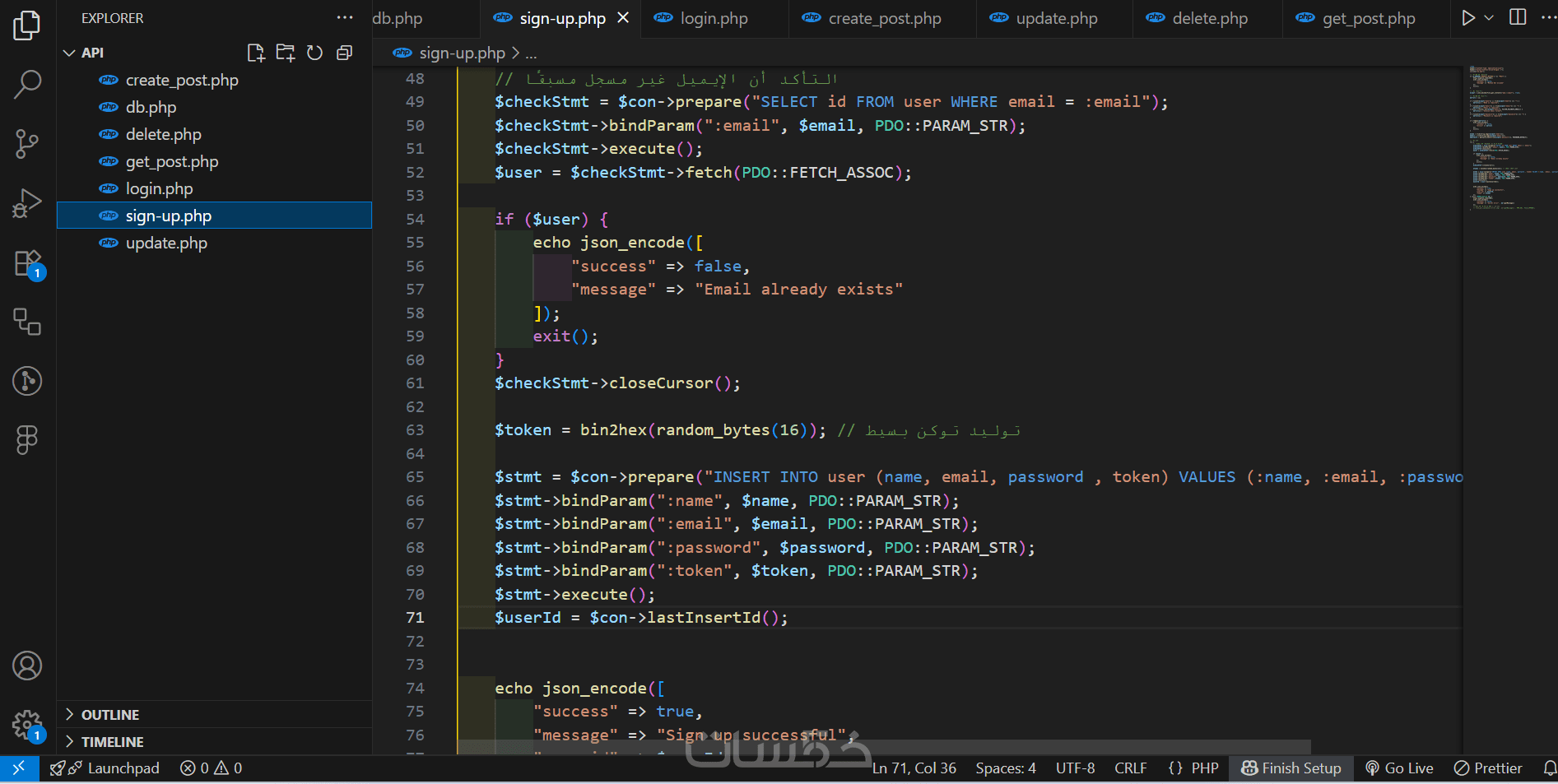Close the sign-up.php tab
Viewport: 1558px width, 784px height.
(x=623, y=17)
